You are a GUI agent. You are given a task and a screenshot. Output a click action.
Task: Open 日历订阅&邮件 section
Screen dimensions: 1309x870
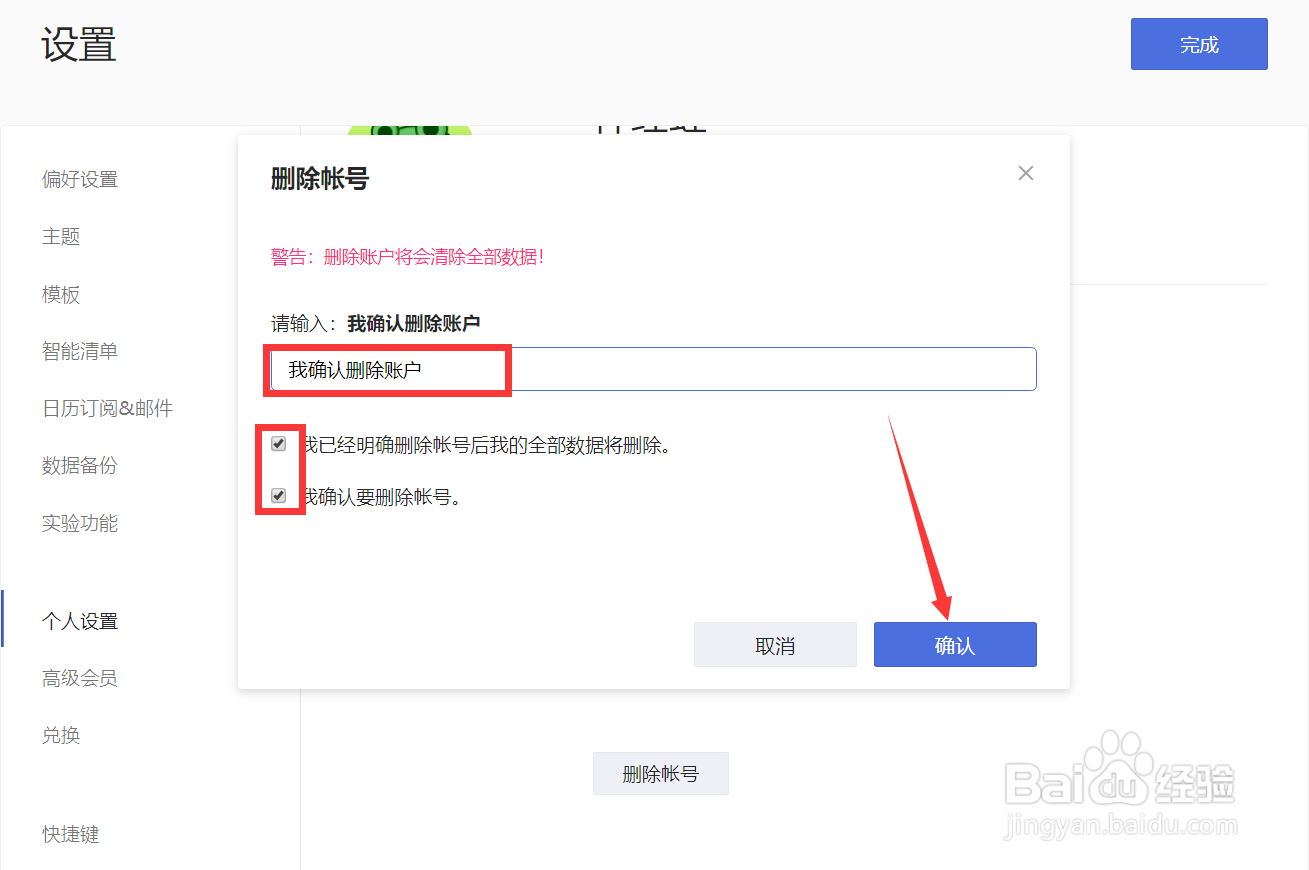(107, 408)
